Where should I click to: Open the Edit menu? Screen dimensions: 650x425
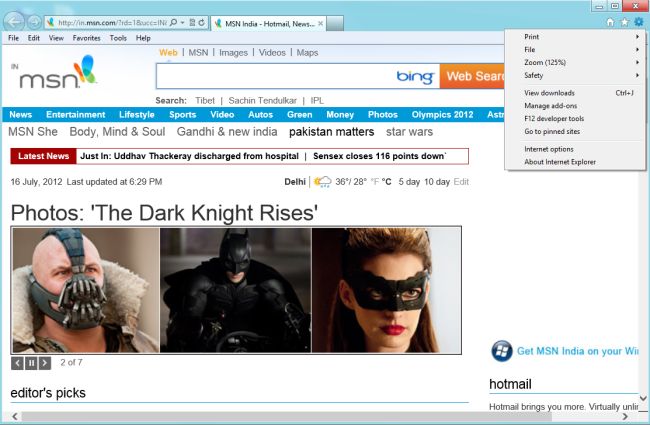tap(34, 38)
